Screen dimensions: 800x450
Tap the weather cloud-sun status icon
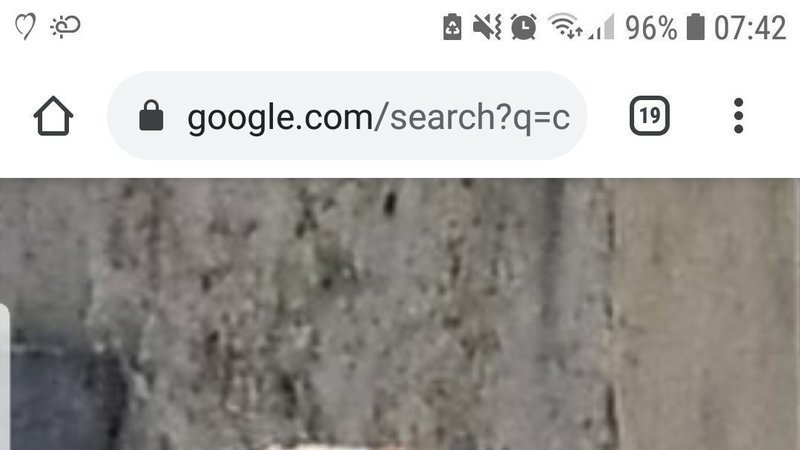coord(65,27)
